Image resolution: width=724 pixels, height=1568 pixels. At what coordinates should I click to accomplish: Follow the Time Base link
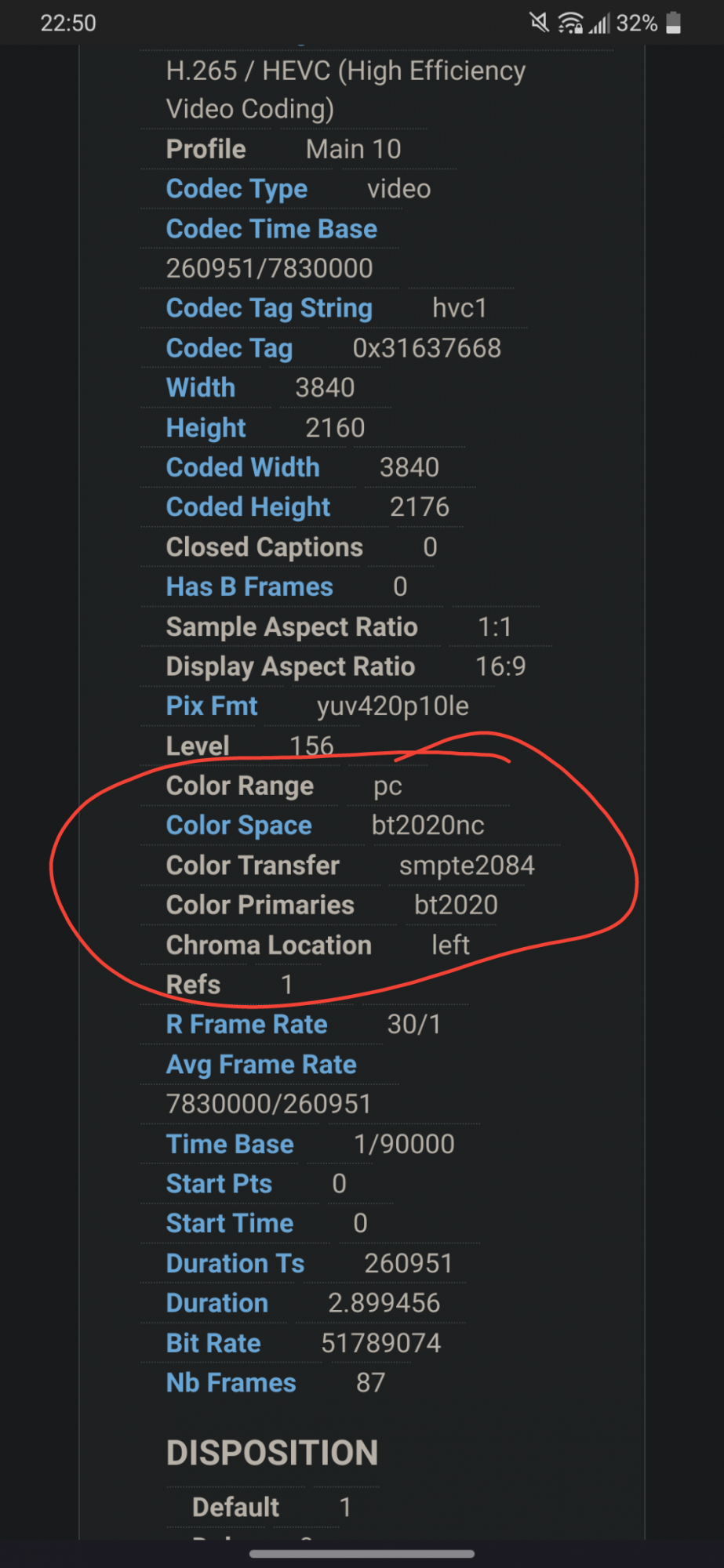[x=230, y=1145]
